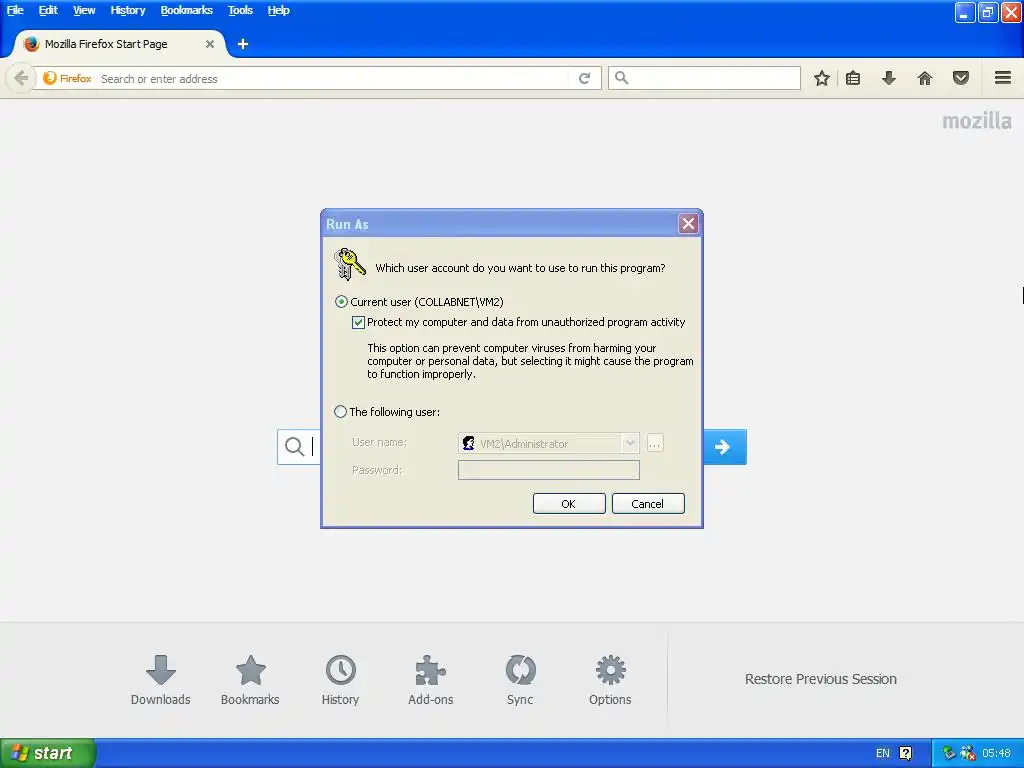Confirm with the OK button
The image size is (1024, 768).
(569, 504)
